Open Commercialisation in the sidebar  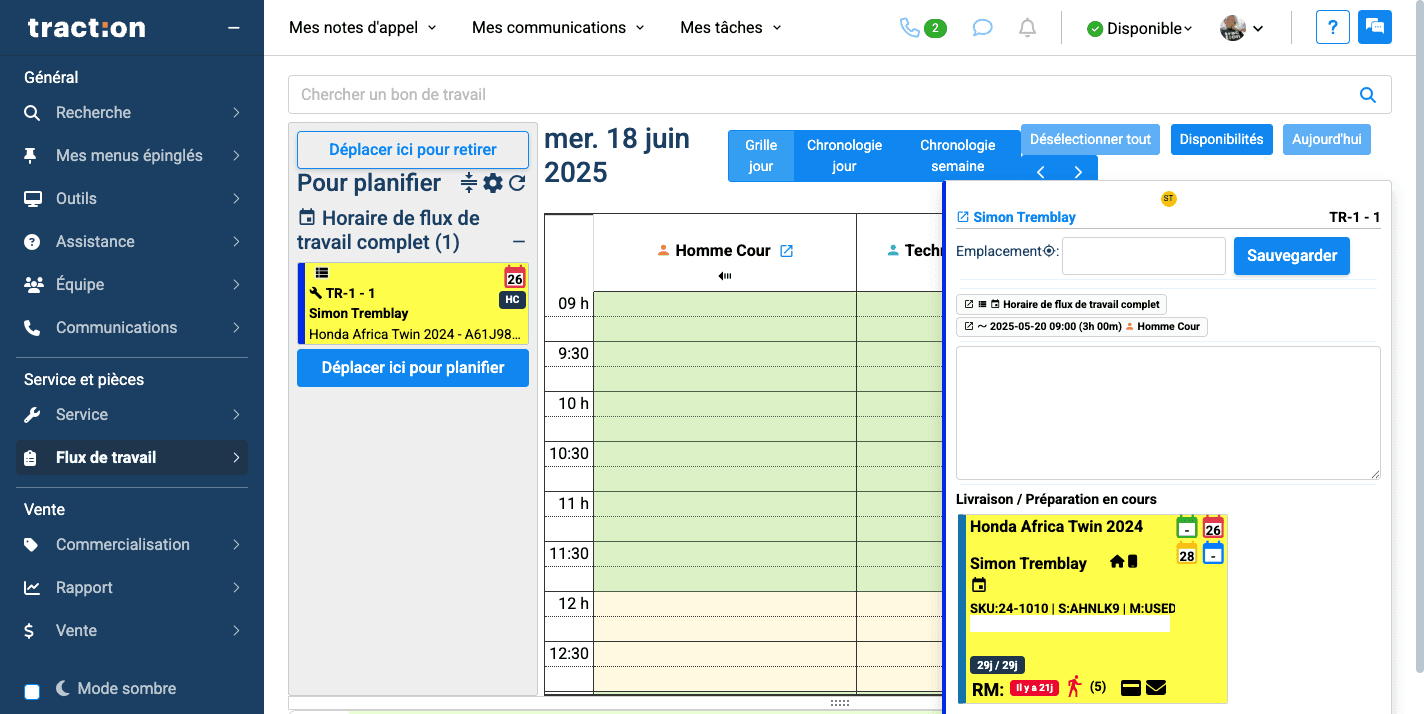(132, 545)
